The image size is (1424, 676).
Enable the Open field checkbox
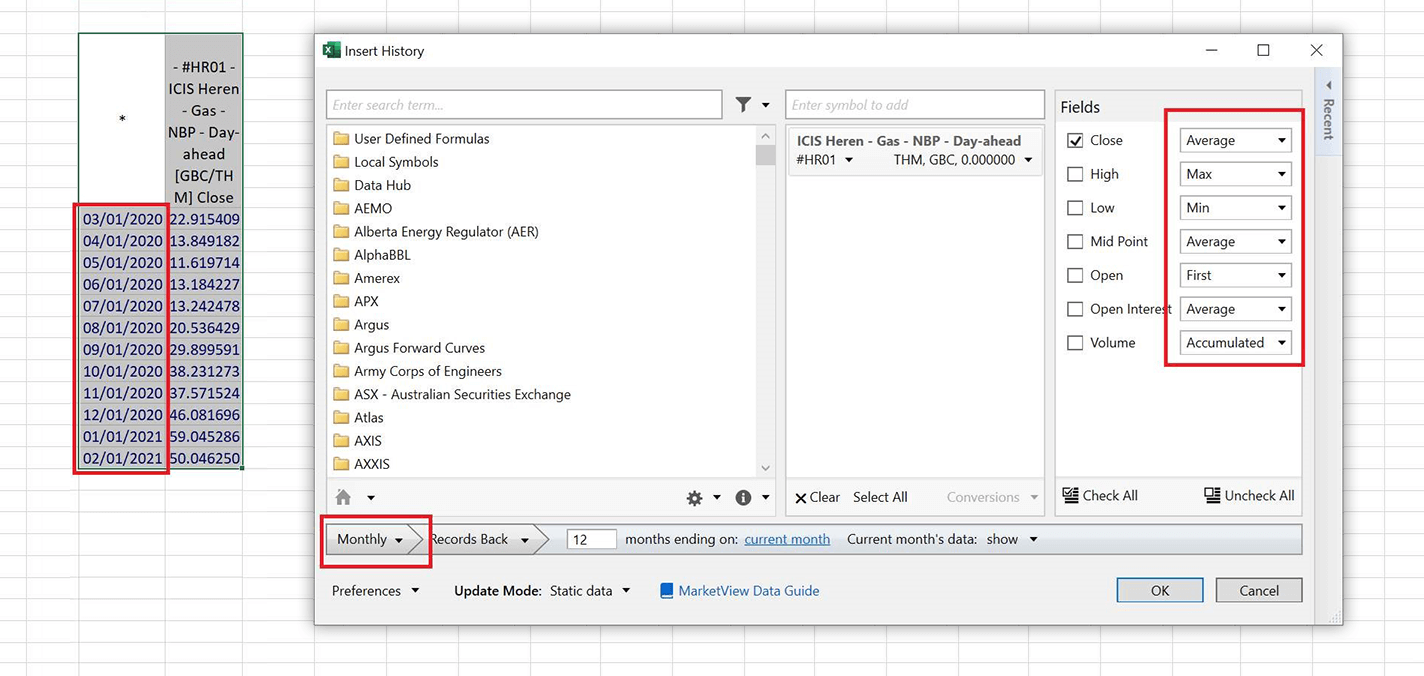(x=1075, y=275)
